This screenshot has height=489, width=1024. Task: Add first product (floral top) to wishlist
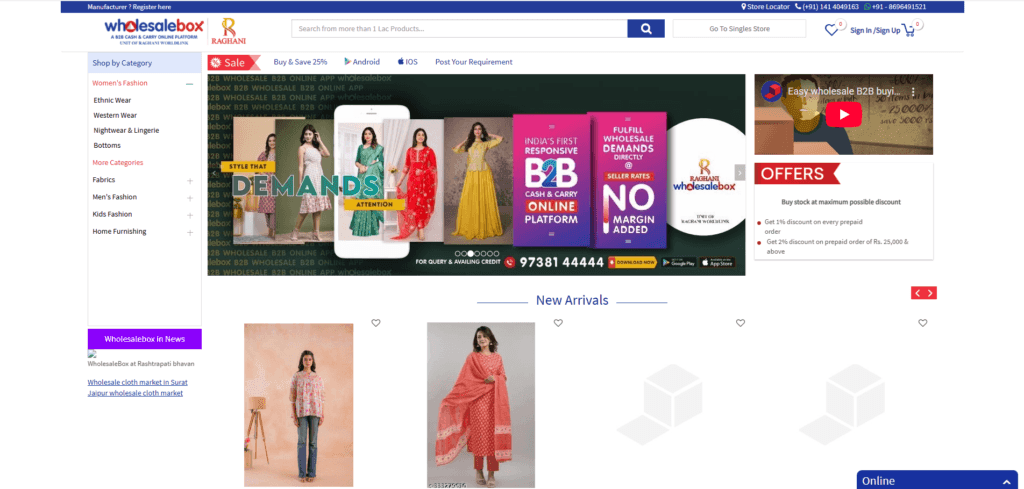coord(376,323)
